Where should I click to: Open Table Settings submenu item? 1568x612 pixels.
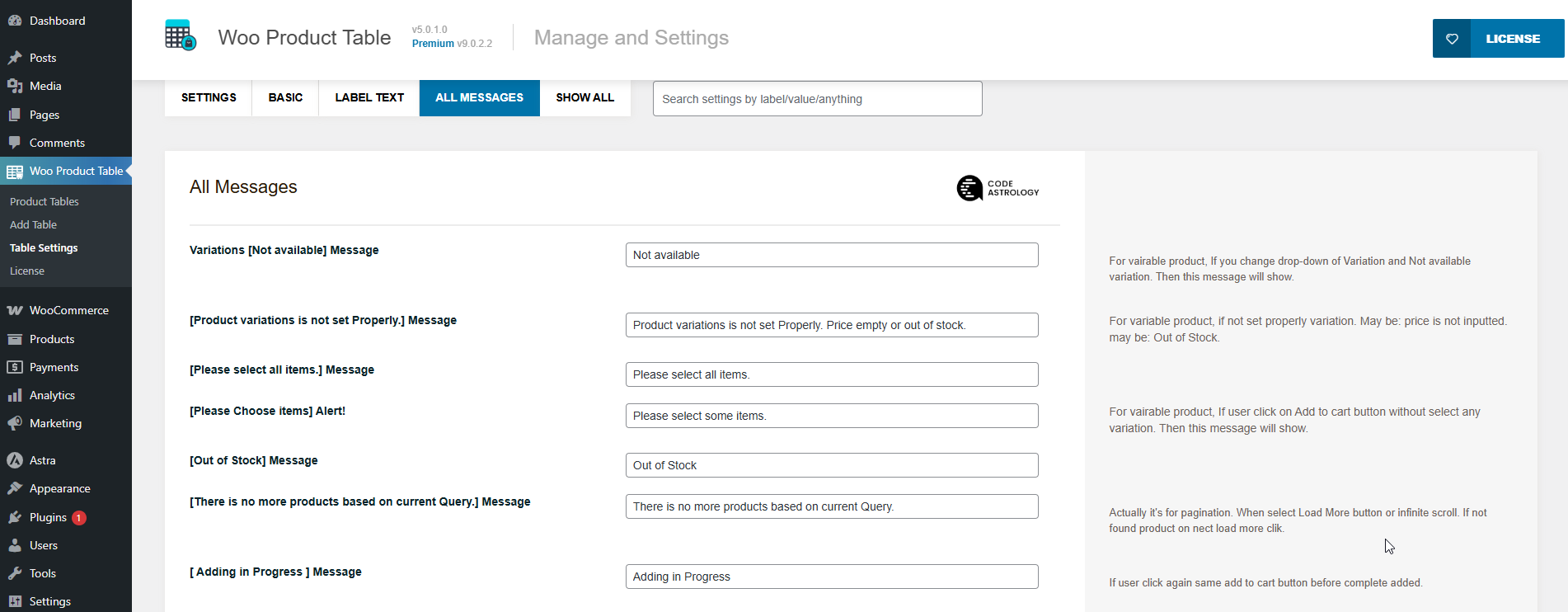pyautogui.click(x=44, y=247)
